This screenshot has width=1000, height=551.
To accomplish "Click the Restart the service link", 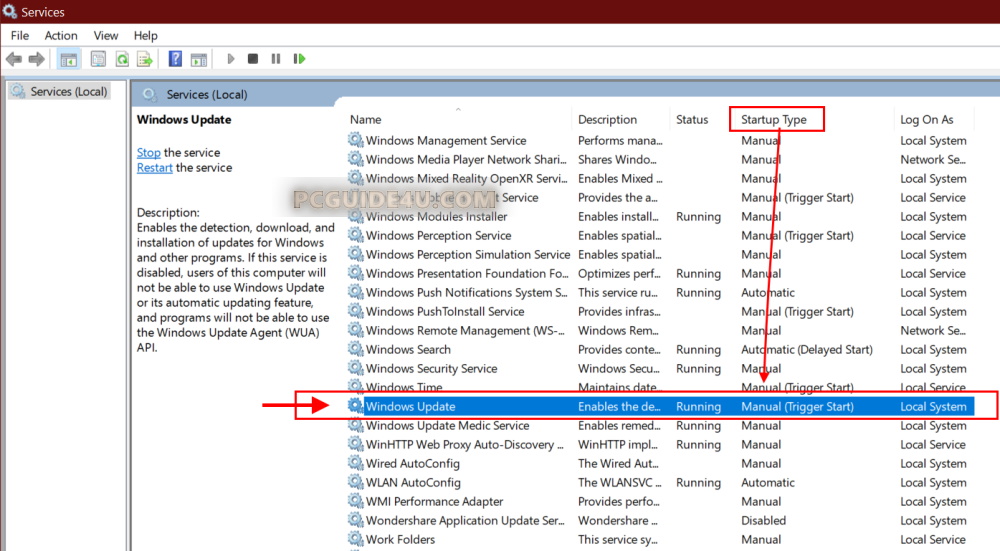I will [154, 168].
